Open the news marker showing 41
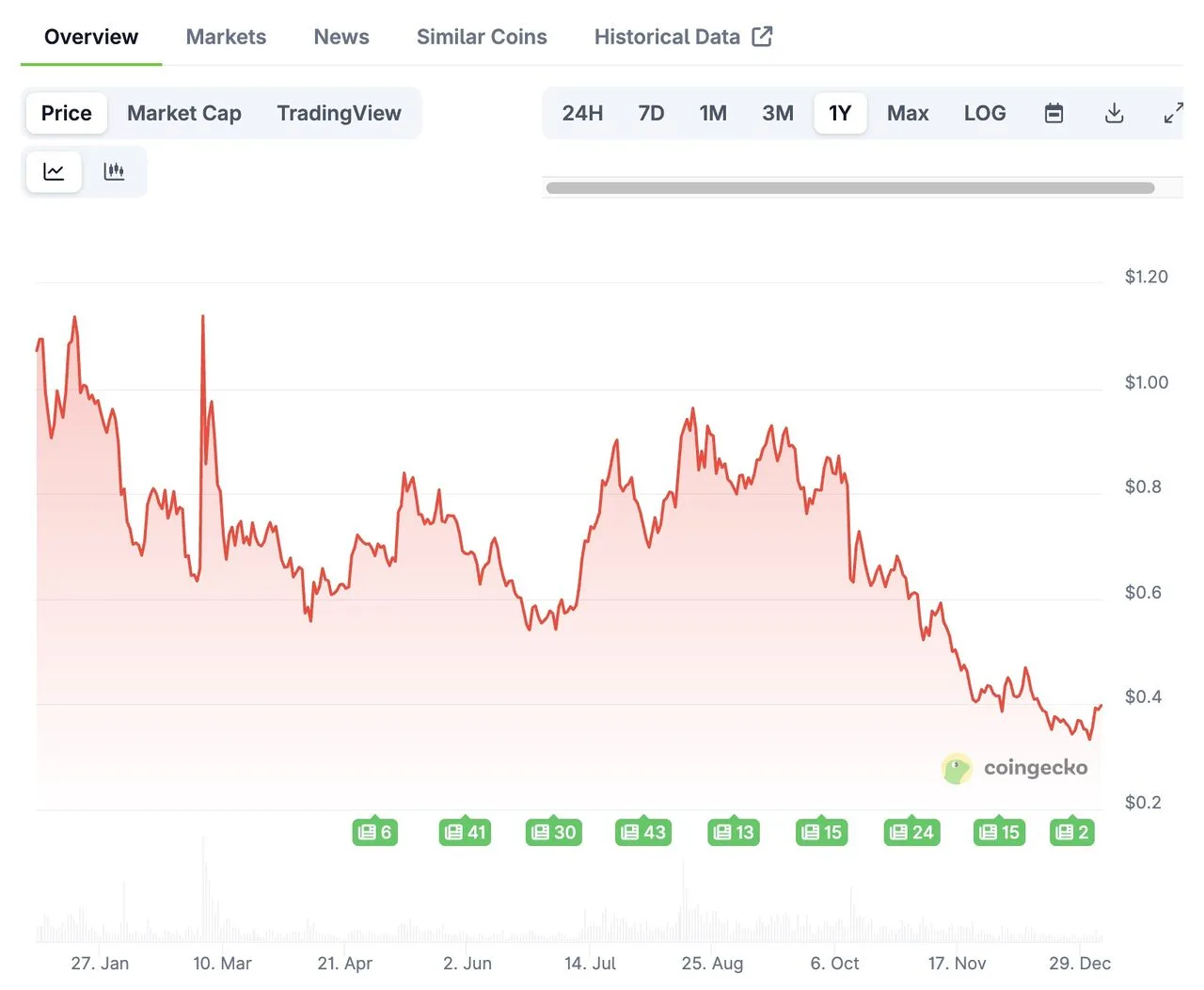This screenshot has width=1204, height=990. 465,832
